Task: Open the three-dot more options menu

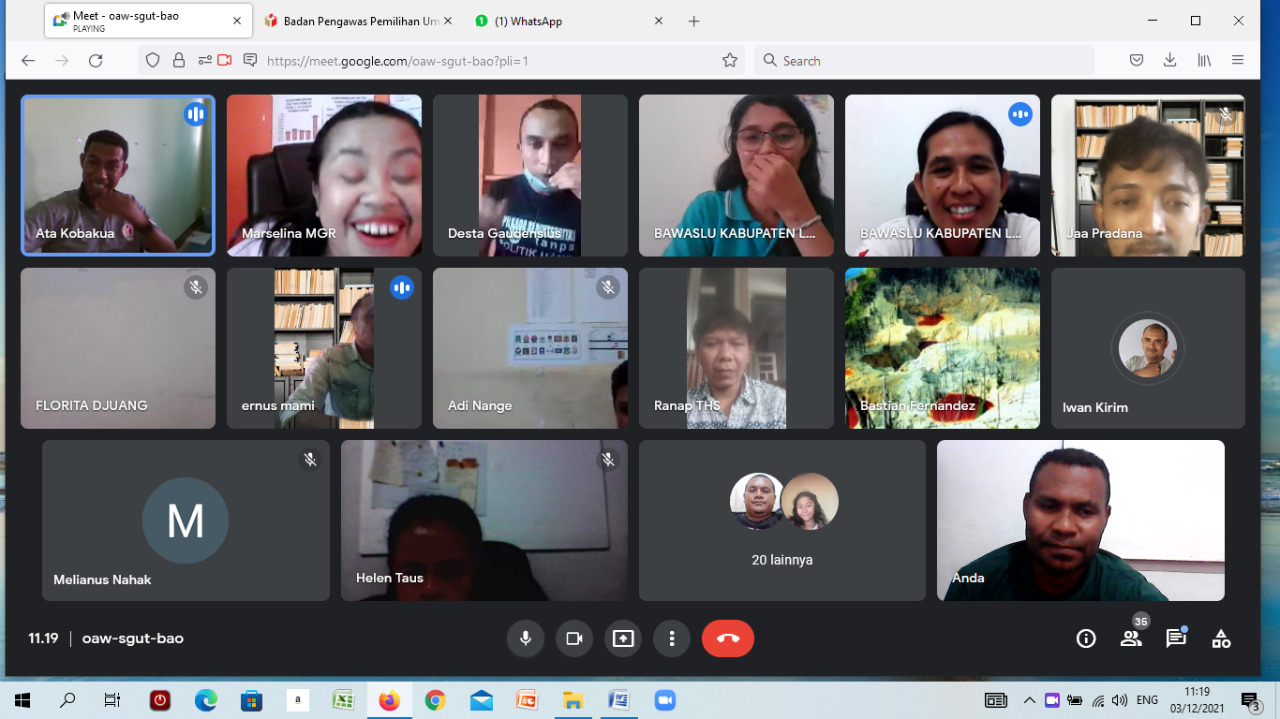Action: coord(672,638)
